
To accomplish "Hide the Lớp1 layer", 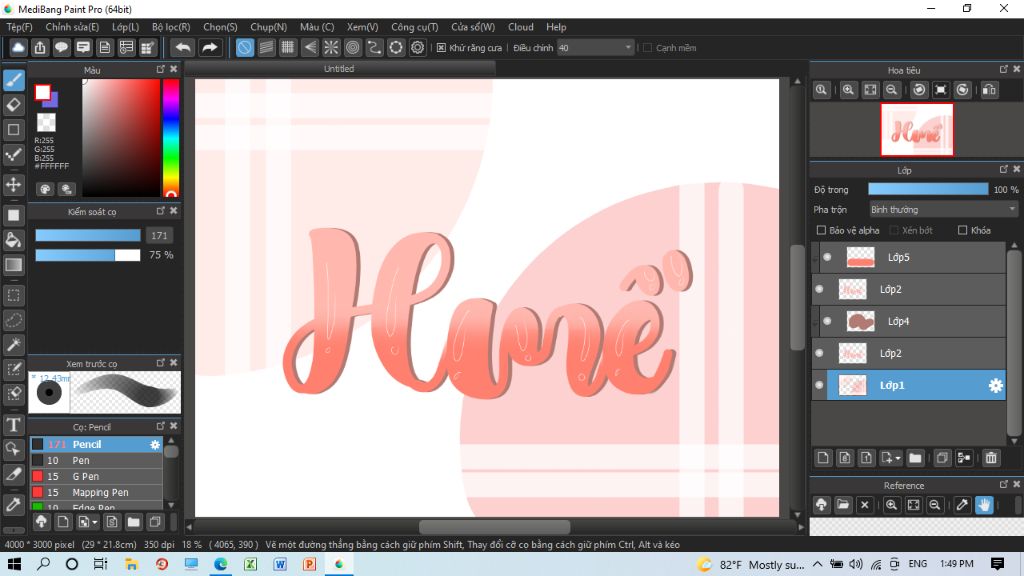I will [820, 385].
